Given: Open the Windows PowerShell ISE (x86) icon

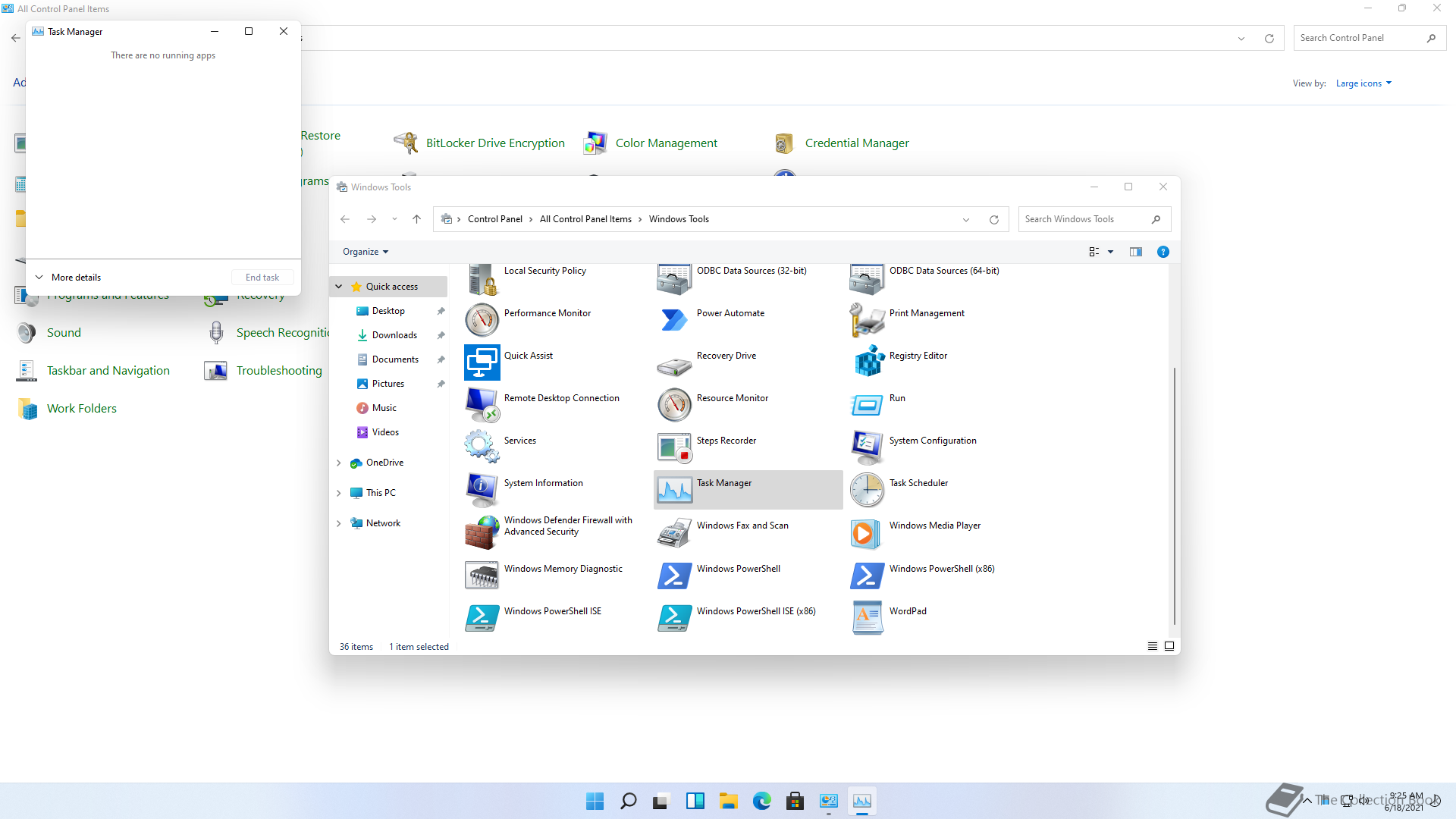Looking at the screenshot, I should click(675, 618).
